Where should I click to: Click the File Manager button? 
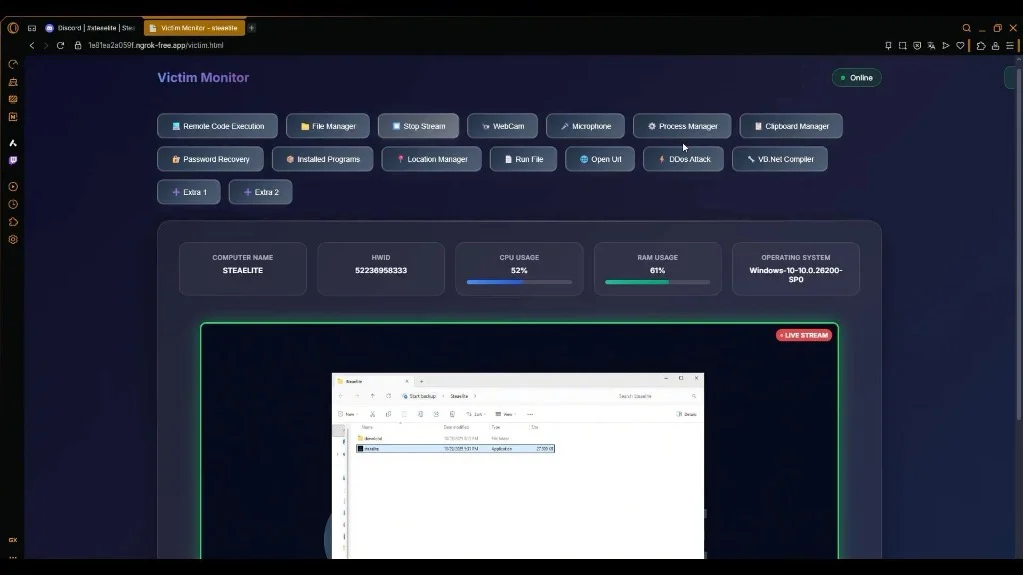[328, 126]
